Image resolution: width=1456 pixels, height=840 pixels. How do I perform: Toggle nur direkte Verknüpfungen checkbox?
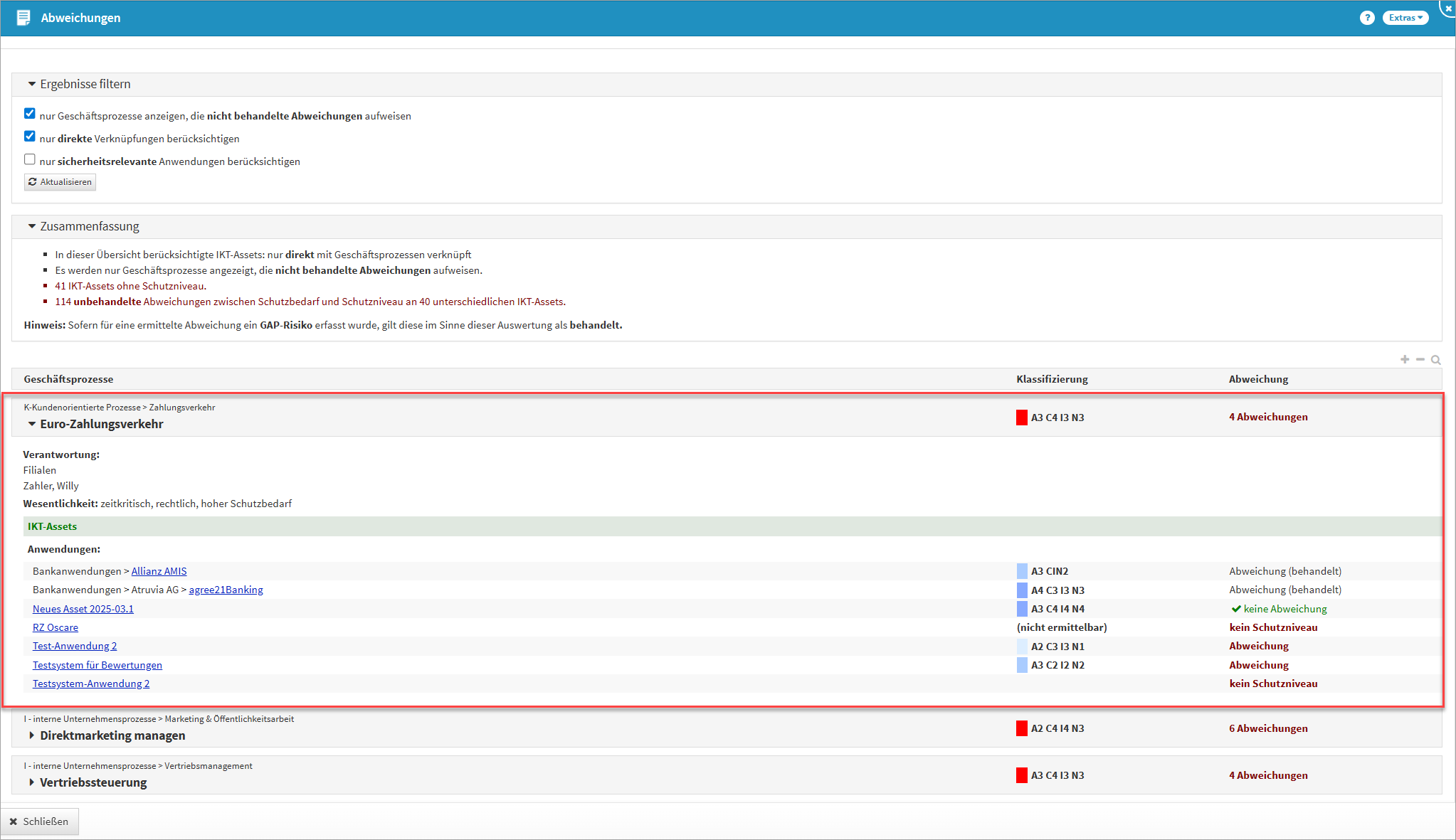[x=30, y=137]
